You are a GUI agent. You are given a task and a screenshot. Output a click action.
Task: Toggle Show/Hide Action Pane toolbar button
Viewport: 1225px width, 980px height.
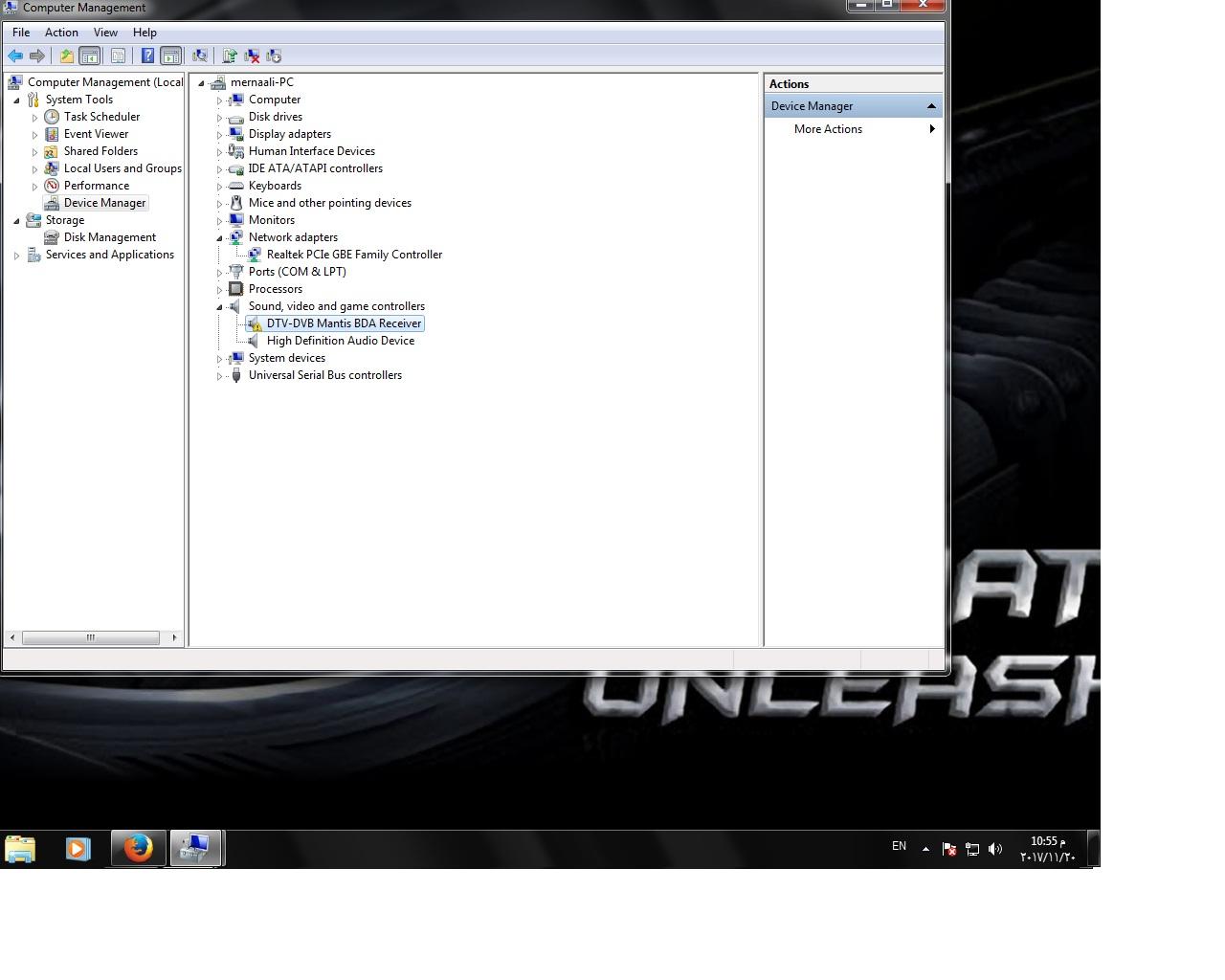click(x=170, y=56)
